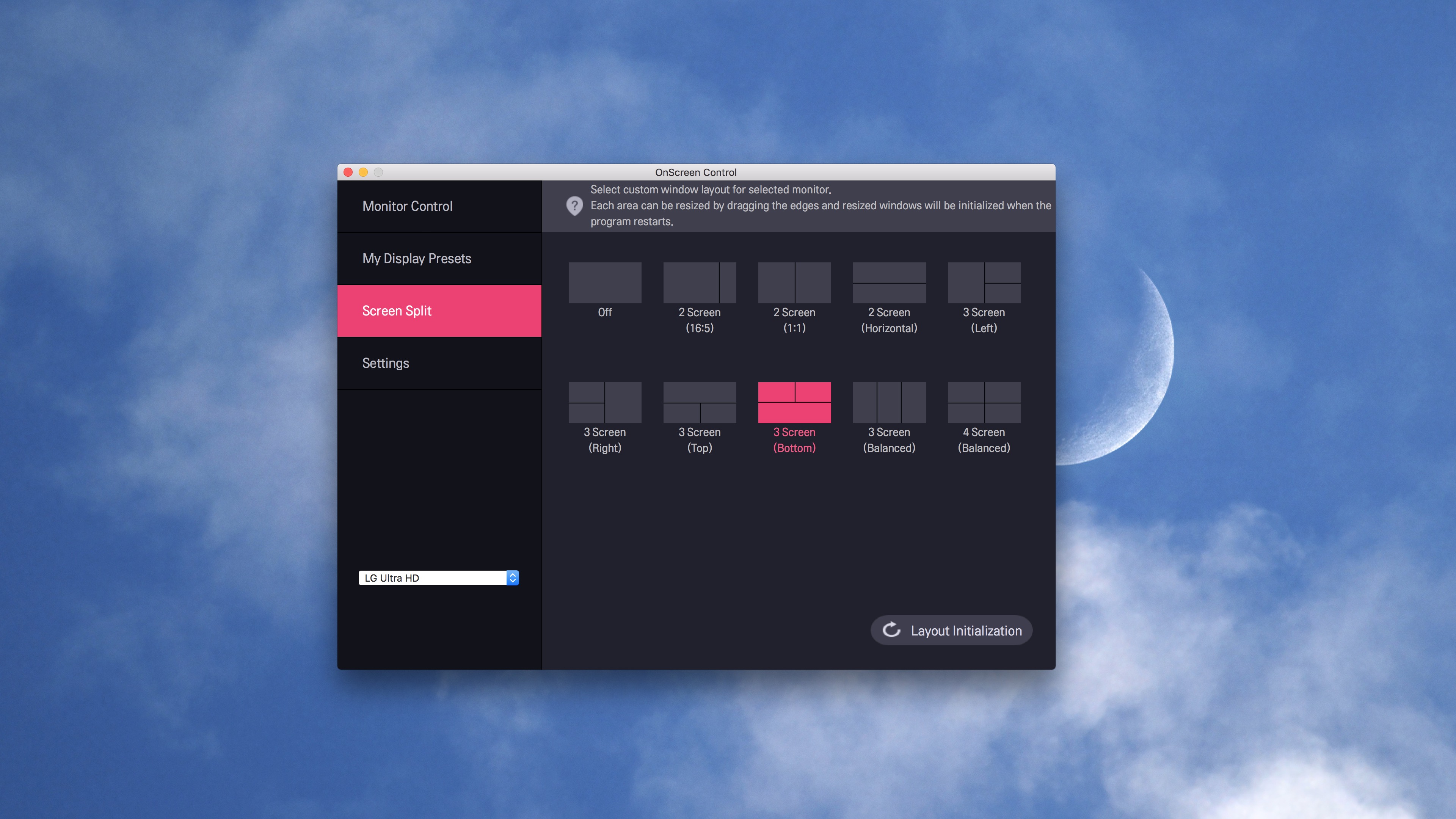Open the LG Ultra HD monitor dropdown

[432, 577]
